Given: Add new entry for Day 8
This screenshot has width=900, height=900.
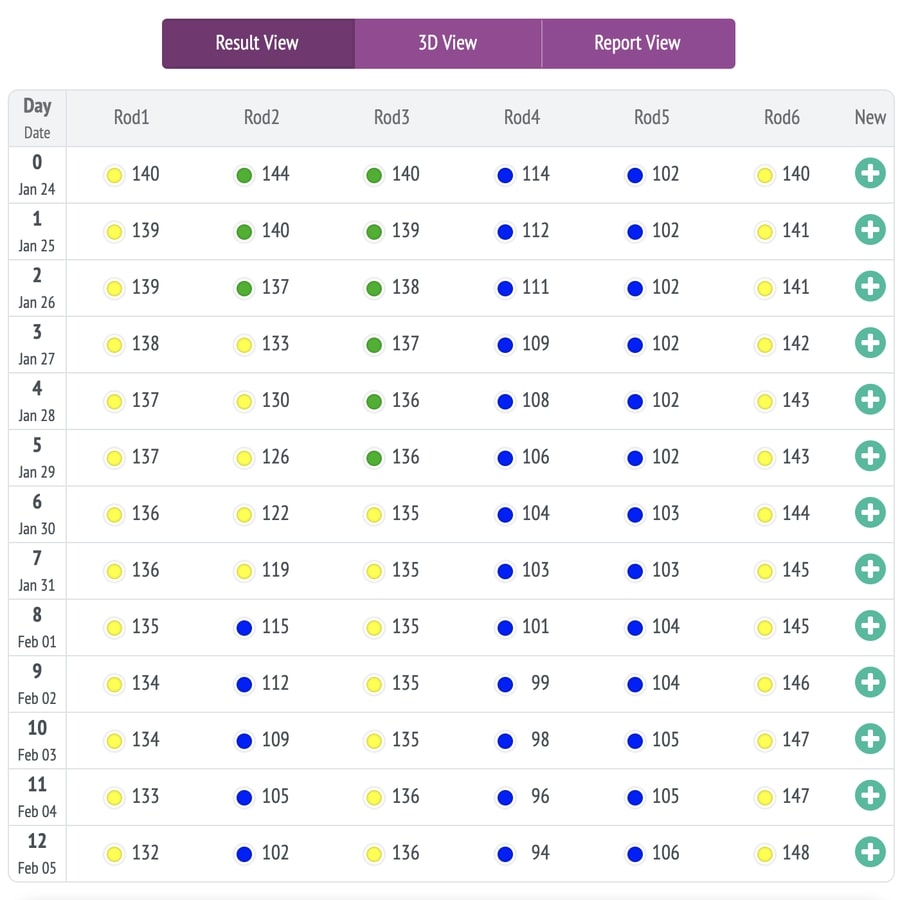Looking at the screenshot, I should pos(870,626).
